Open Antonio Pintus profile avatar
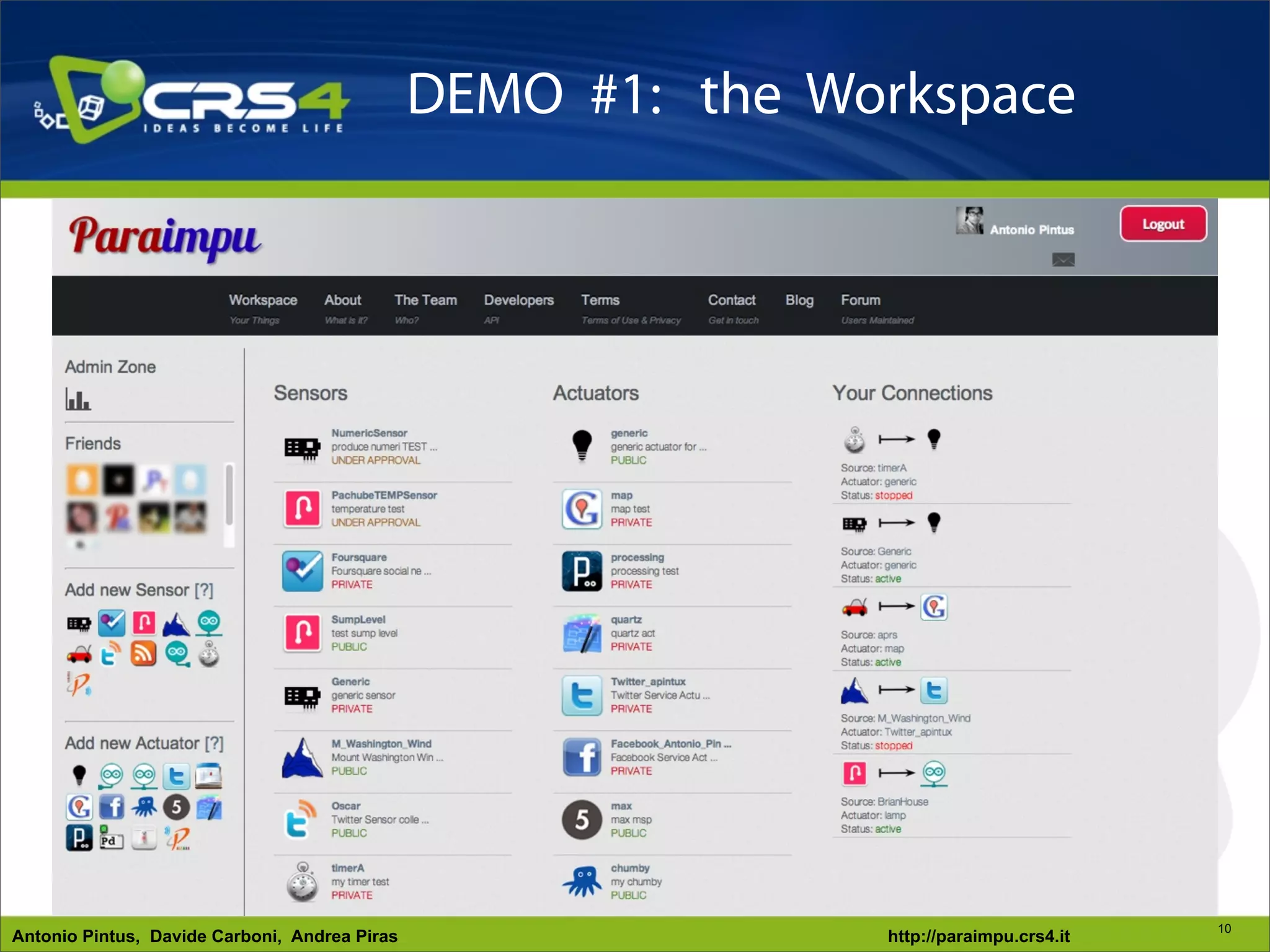 (x=969, y=220)
